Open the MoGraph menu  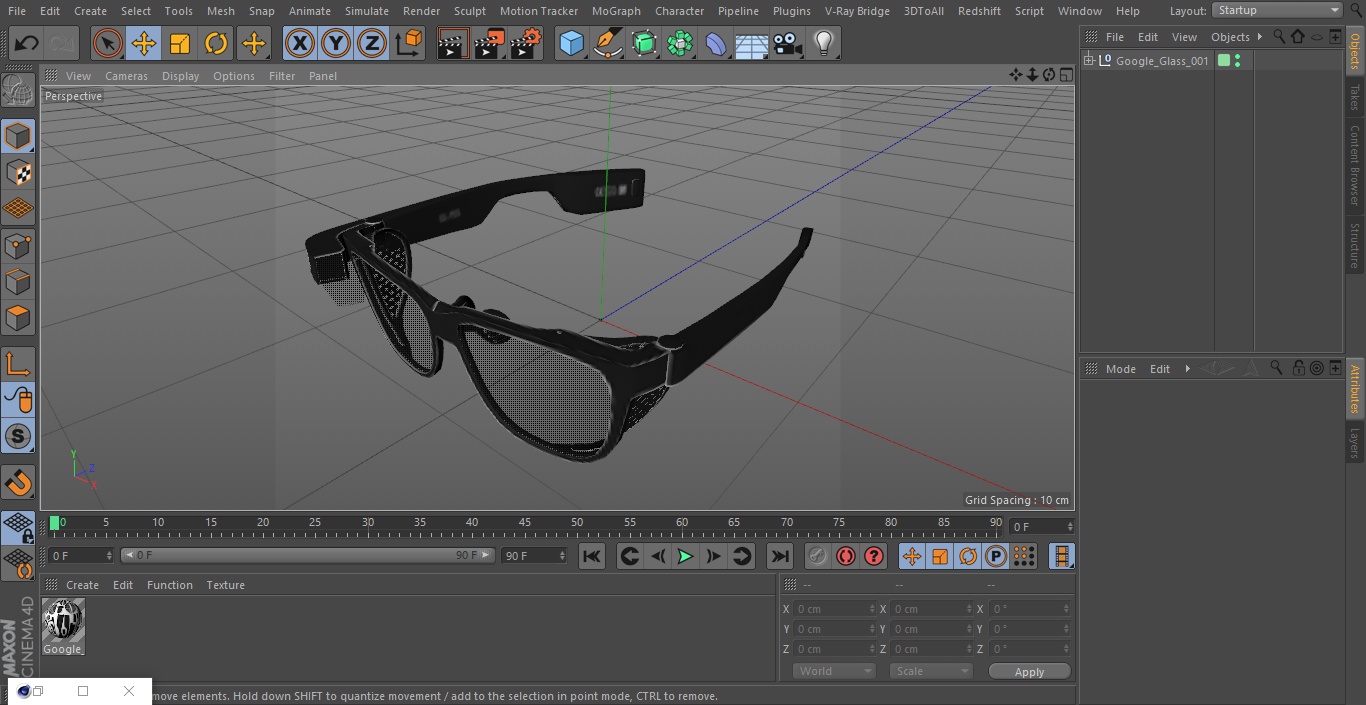pyautogui.click(x=616, y=11)
